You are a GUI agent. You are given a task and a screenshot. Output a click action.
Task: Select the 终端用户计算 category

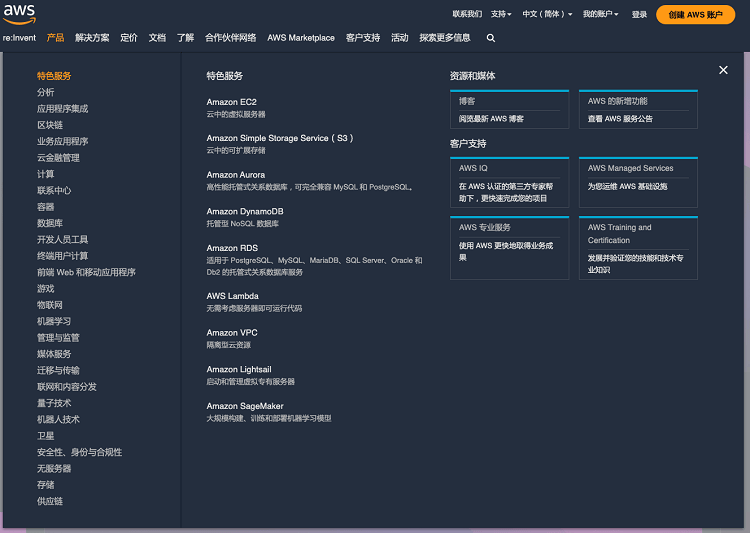(x=63, y=255)
